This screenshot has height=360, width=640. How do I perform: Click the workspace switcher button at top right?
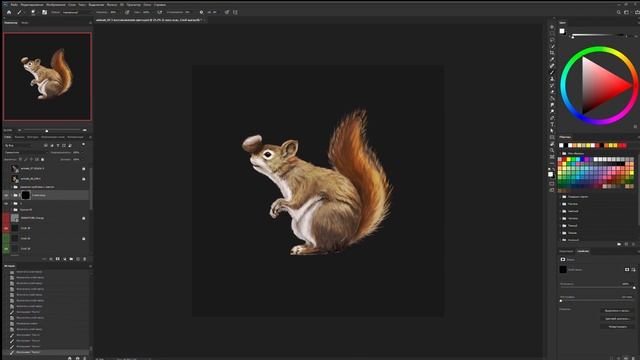[627, 12]
